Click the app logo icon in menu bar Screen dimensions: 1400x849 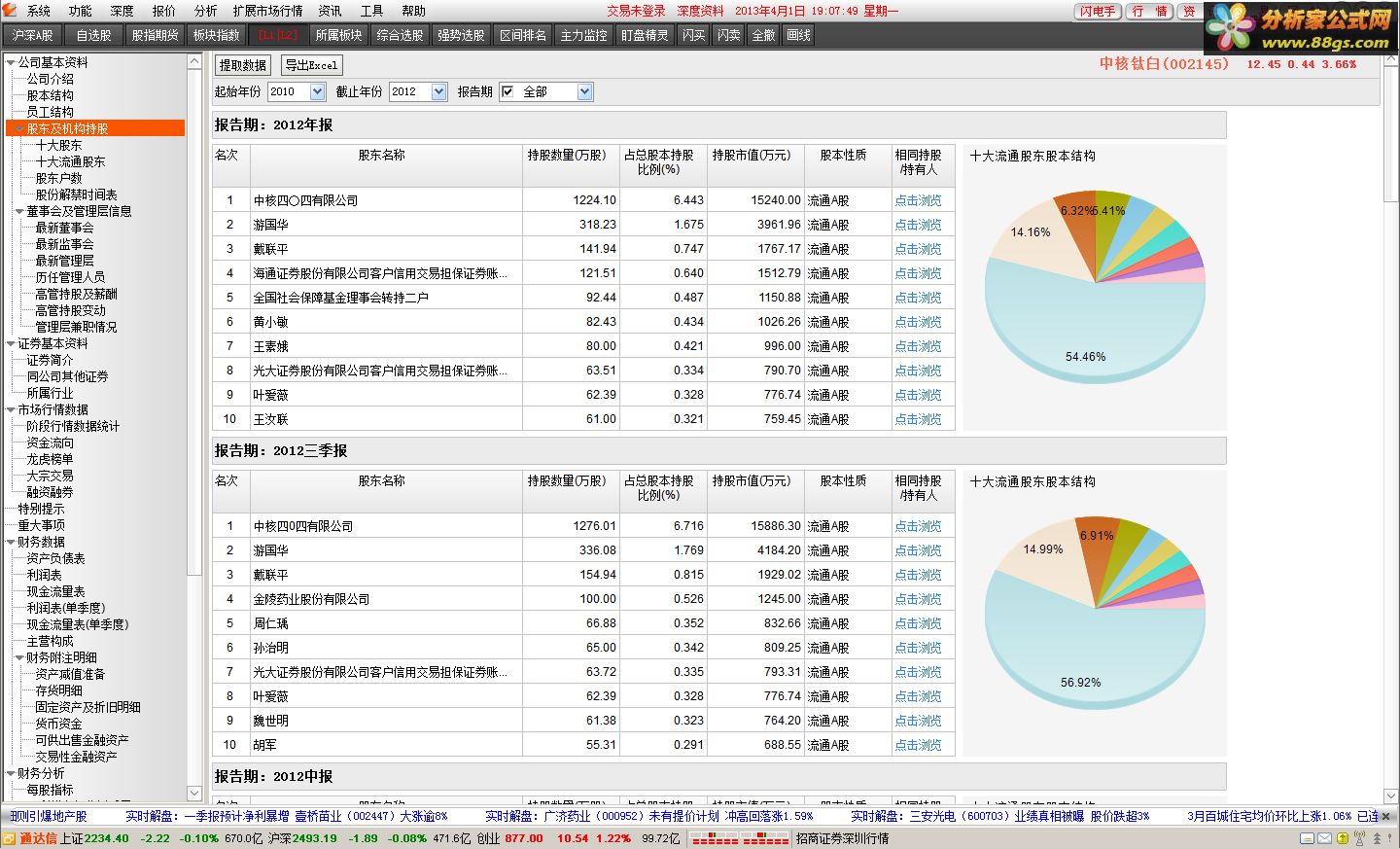coord(9,11)
